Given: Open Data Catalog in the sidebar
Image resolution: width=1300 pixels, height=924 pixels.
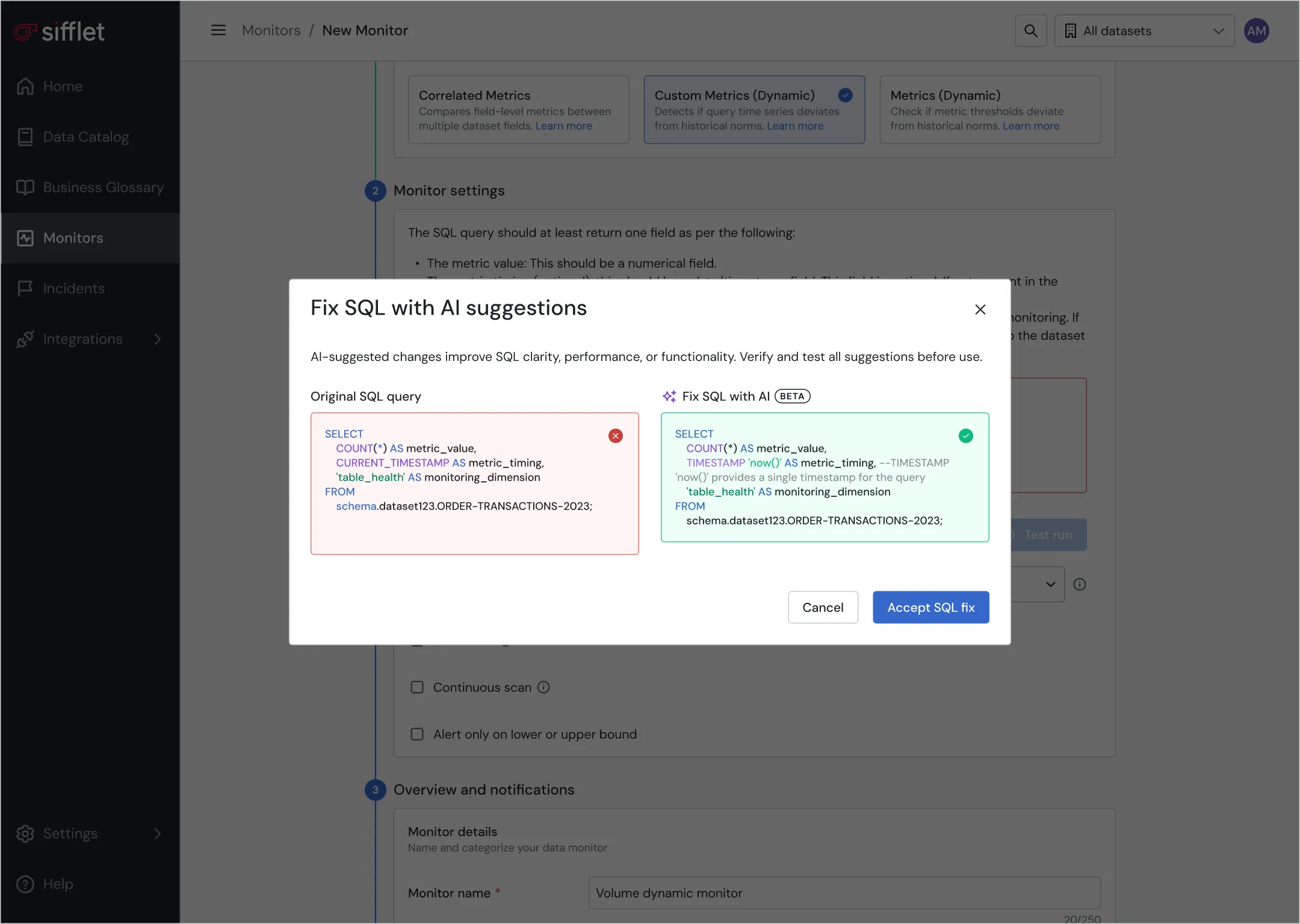Looking at the screenshot, I should tap(90, 137).
